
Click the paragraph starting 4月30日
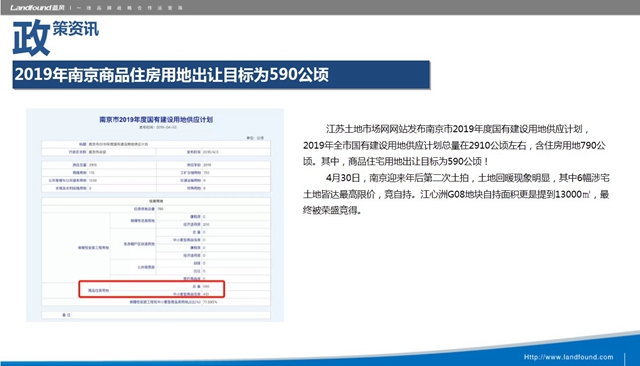click(x=456, y=194)
